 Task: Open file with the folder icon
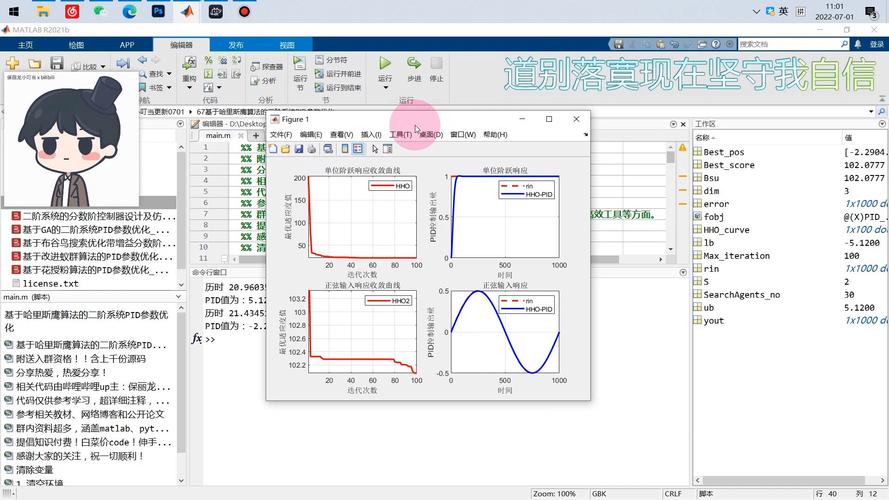point(35,63)
